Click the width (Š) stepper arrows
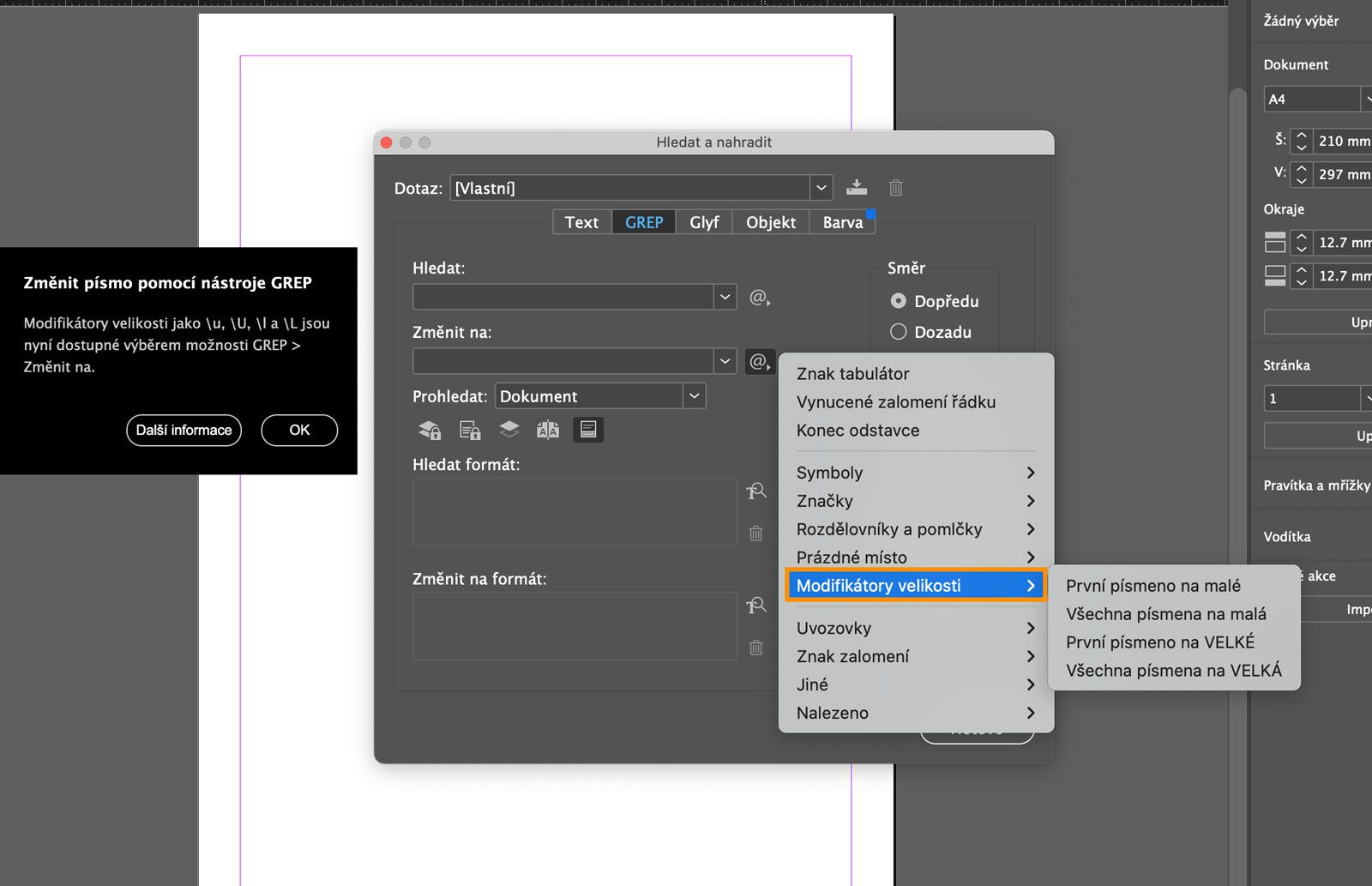This screenshot has width=1372, height=886. click(x=1302, y=141)
